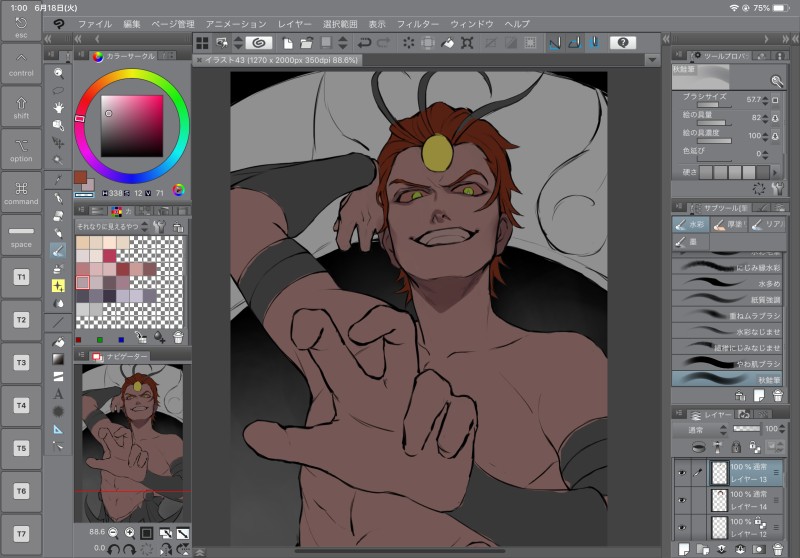Tap the shift modifier key button

[x=21, y=107]
